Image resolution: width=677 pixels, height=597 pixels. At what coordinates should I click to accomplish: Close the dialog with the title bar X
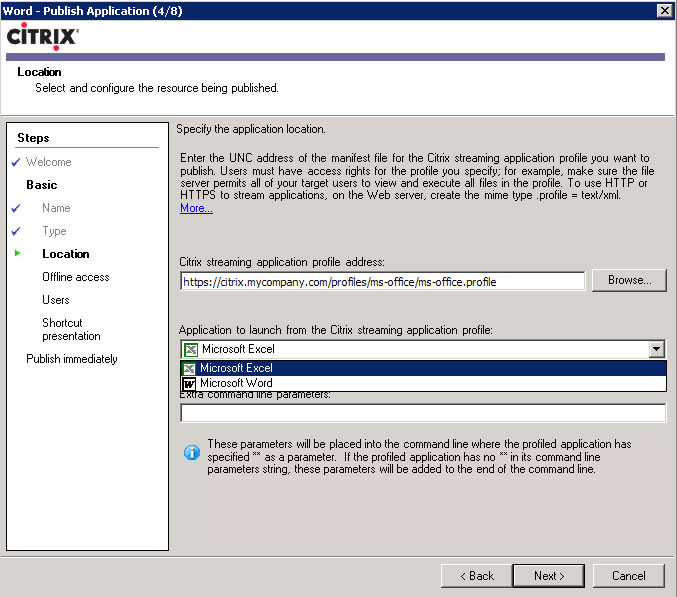tap(664, 10)
